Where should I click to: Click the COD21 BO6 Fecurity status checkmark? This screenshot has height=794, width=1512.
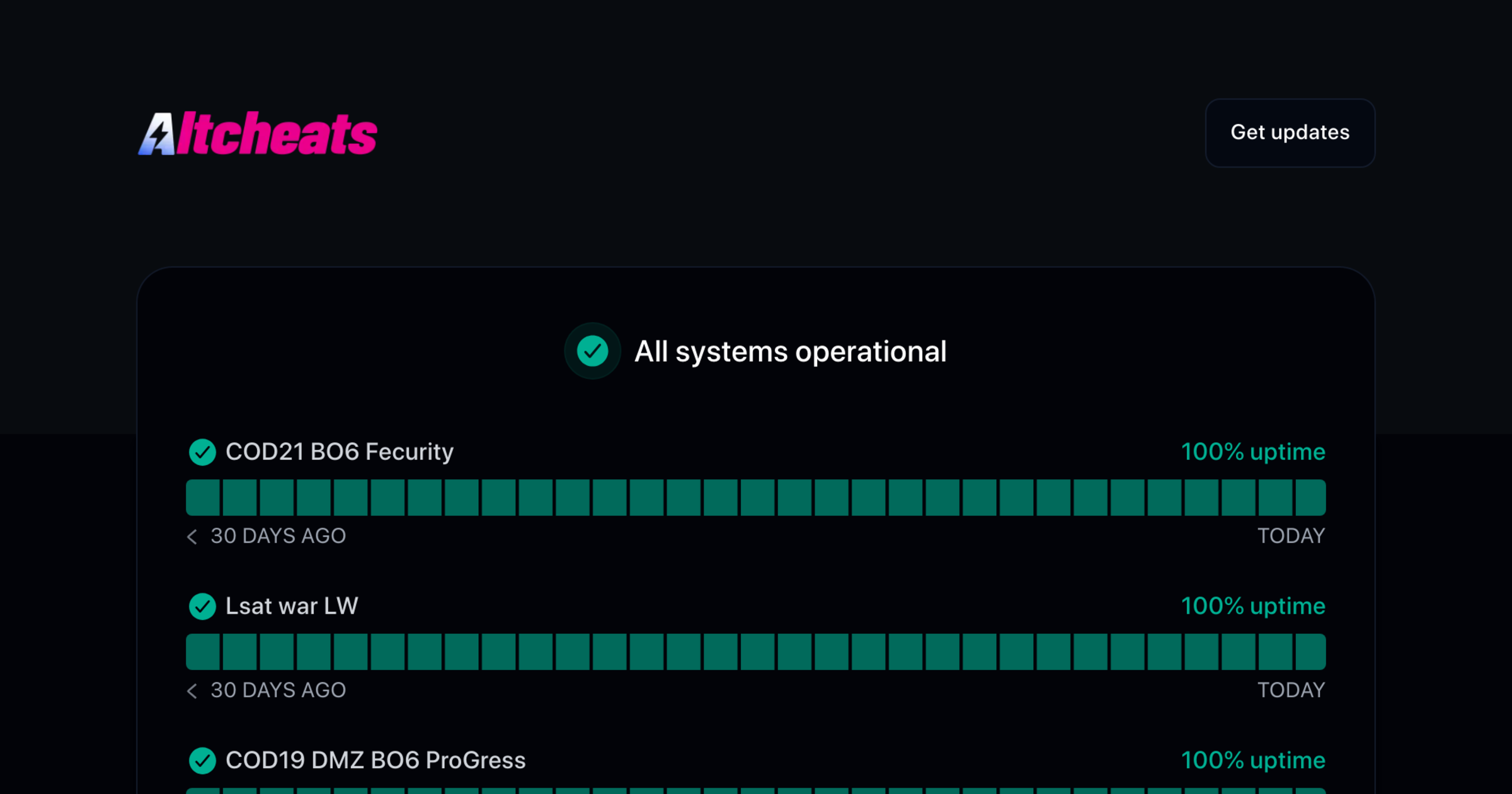point(202,452)
